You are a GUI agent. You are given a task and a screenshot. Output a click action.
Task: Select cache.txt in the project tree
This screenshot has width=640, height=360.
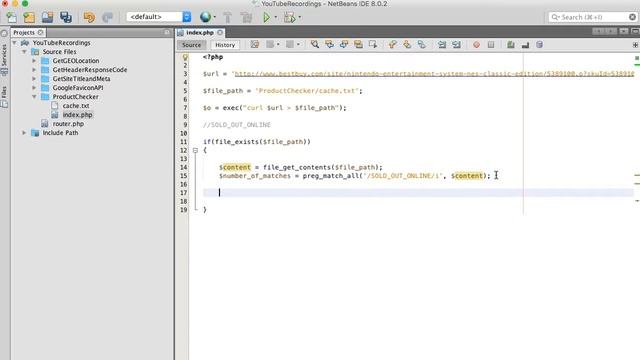[x=76, y=106]
